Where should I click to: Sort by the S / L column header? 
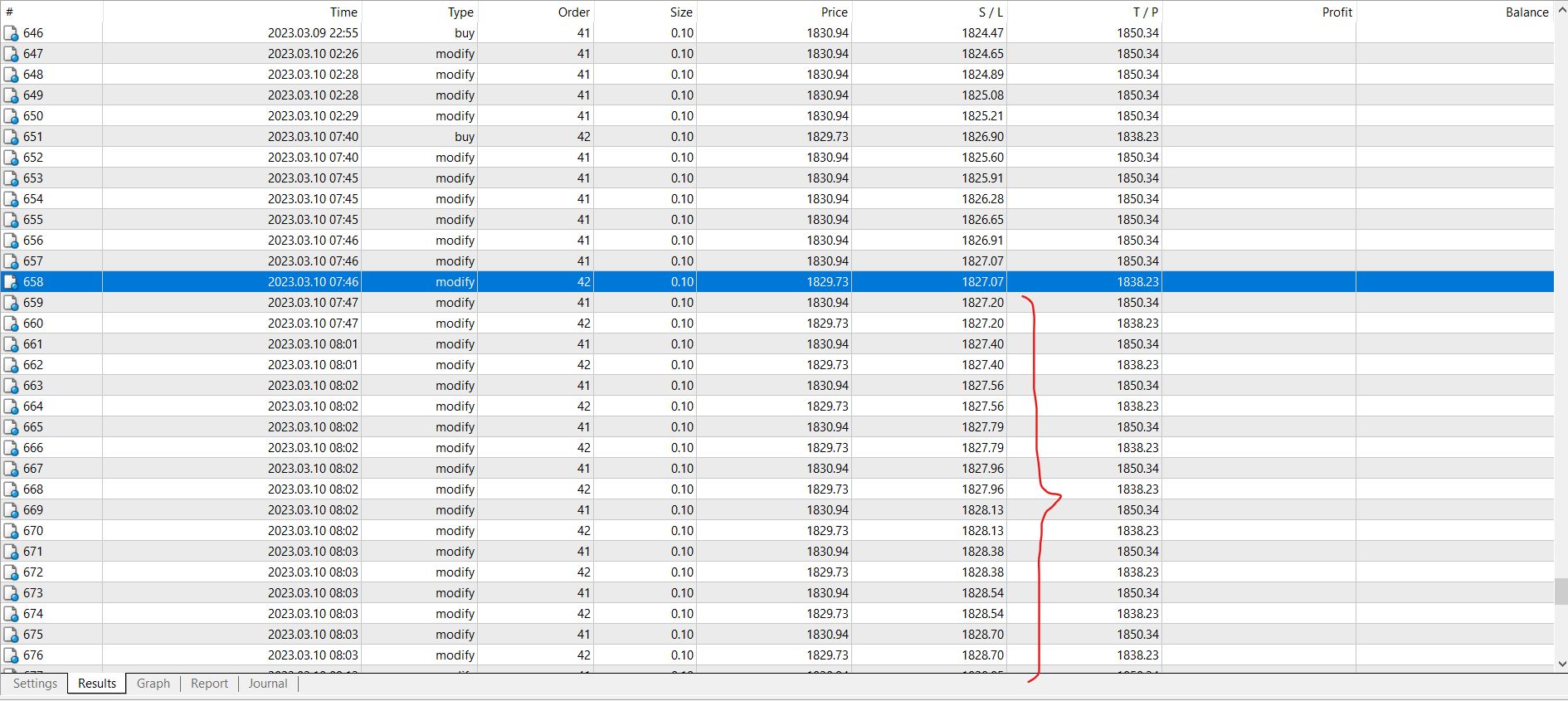(929, 12)
